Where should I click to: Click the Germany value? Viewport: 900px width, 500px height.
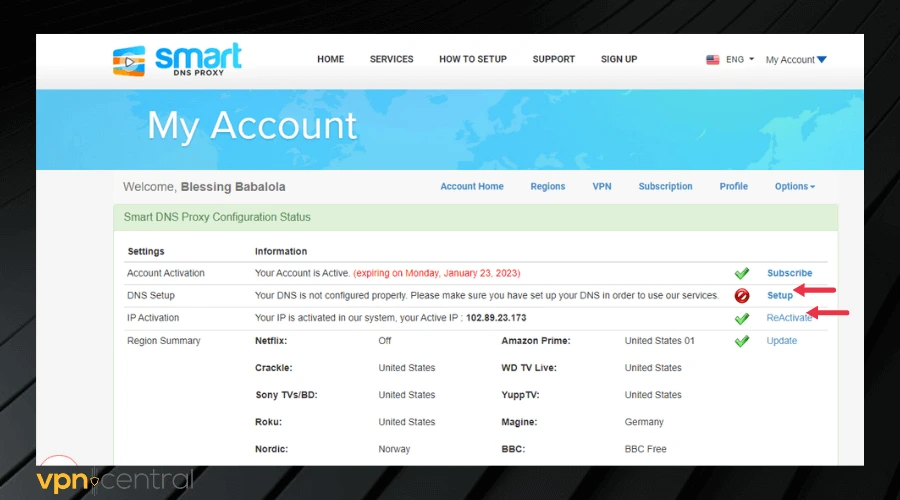coord(644,422)
